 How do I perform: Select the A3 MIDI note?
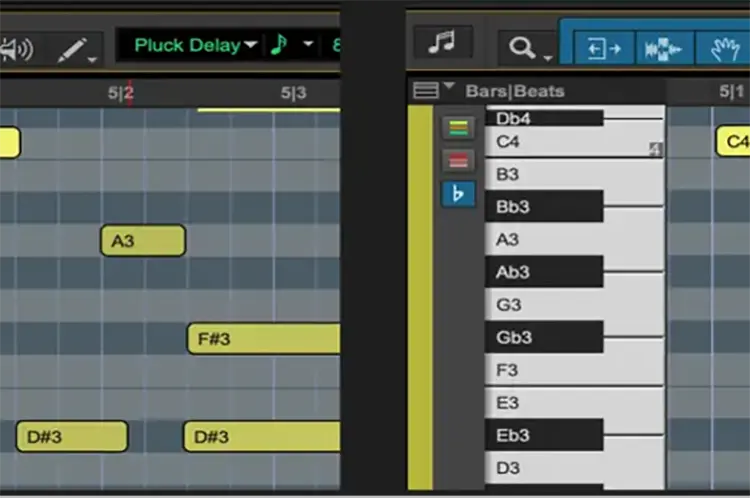click(x=143, y=241)
